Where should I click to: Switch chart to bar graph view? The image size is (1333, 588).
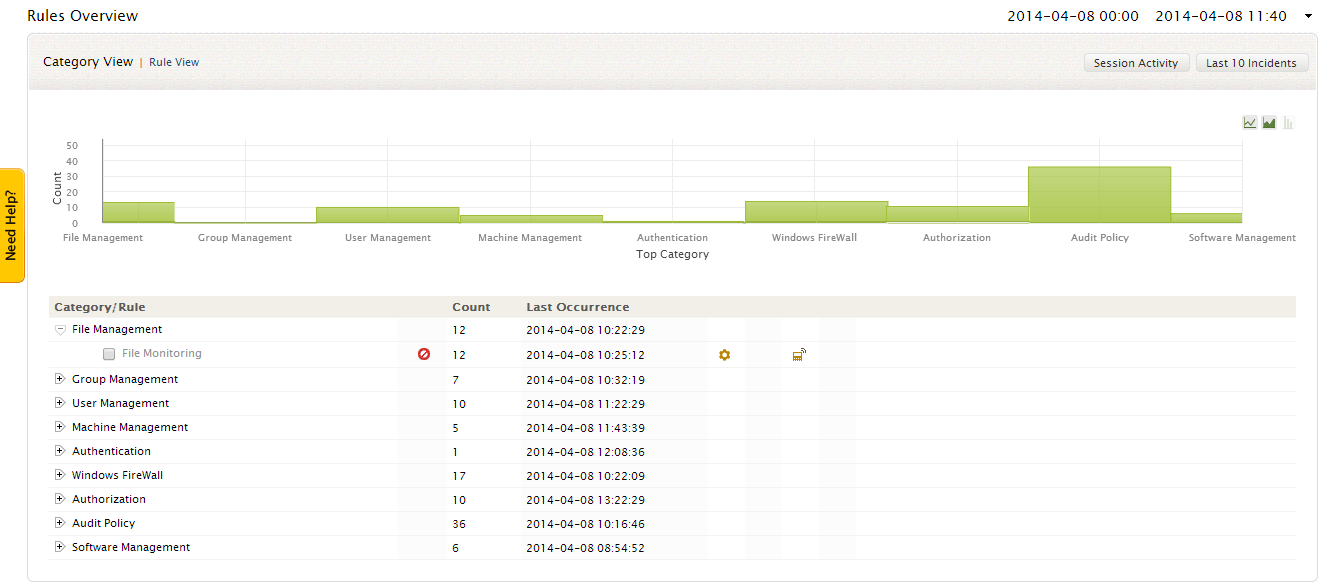point(1288,122)
